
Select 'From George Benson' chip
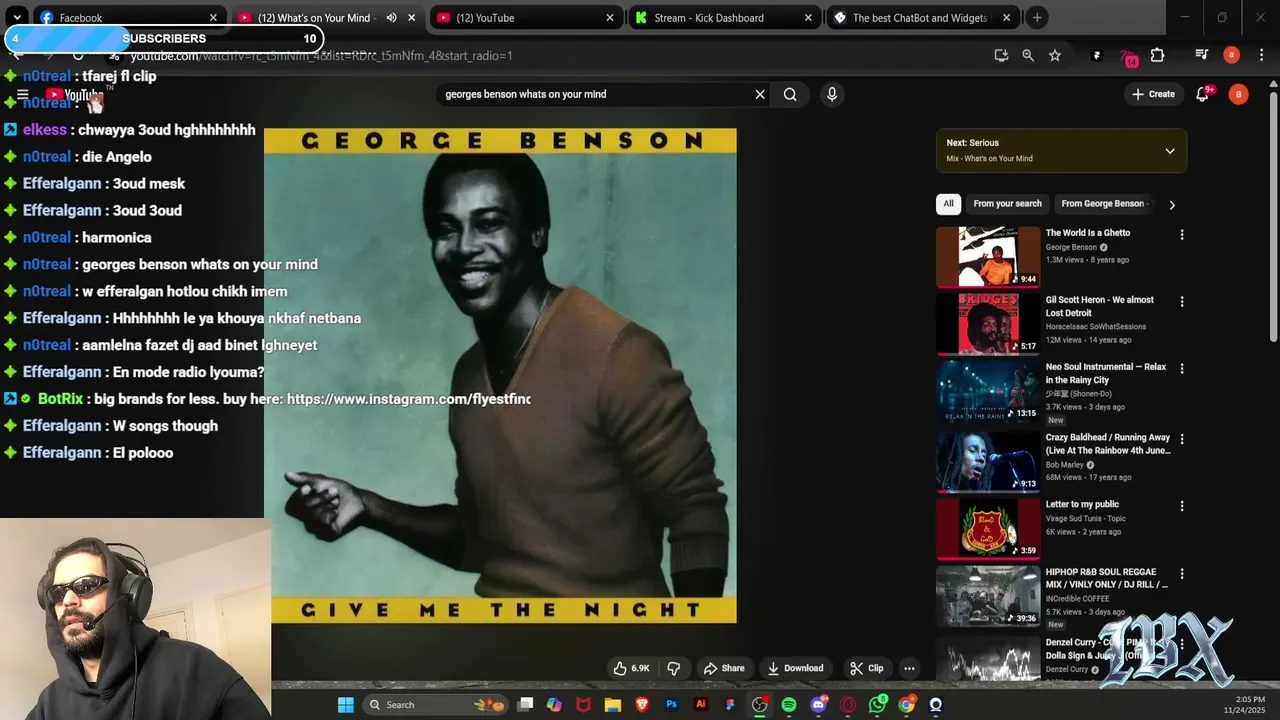1103,204
